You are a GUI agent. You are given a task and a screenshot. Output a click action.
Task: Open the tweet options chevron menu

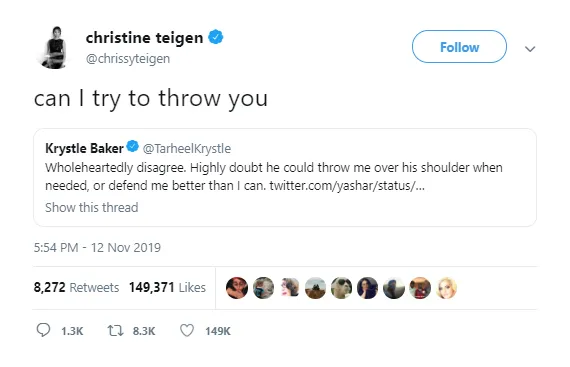[x=530, y=49]
